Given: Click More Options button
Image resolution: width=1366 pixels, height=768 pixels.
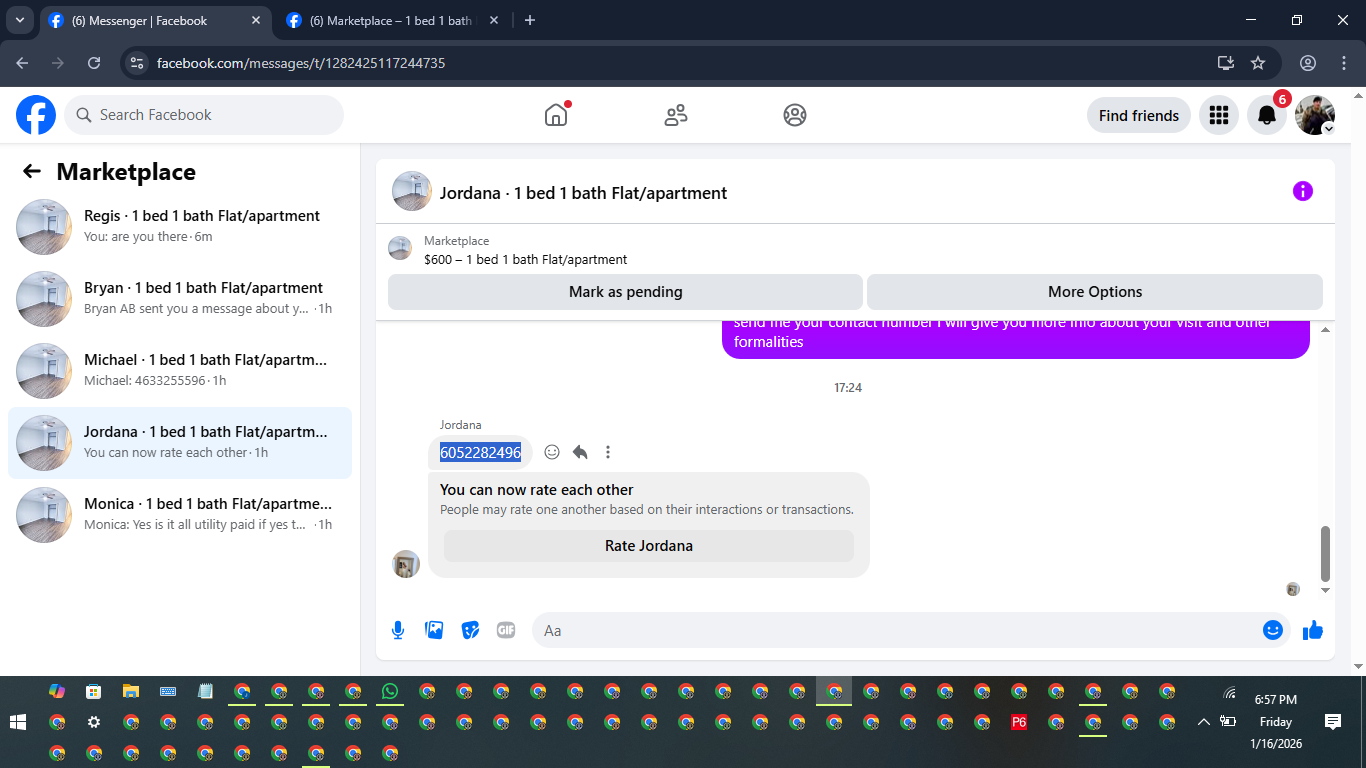Looking at the screenshot, I should (1095, 292).
